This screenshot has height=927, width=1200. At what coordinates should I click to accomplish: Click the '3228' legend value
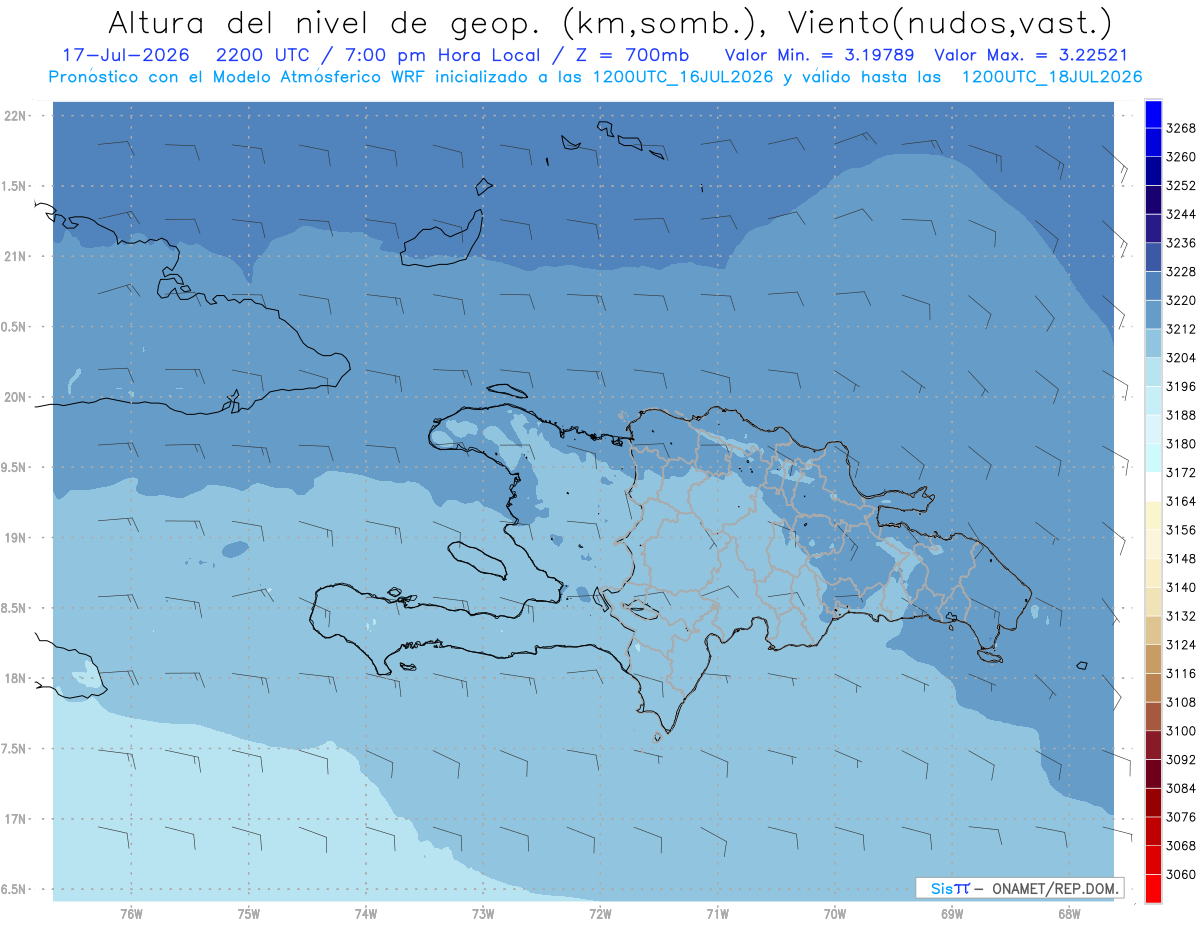click(1181, 272)
